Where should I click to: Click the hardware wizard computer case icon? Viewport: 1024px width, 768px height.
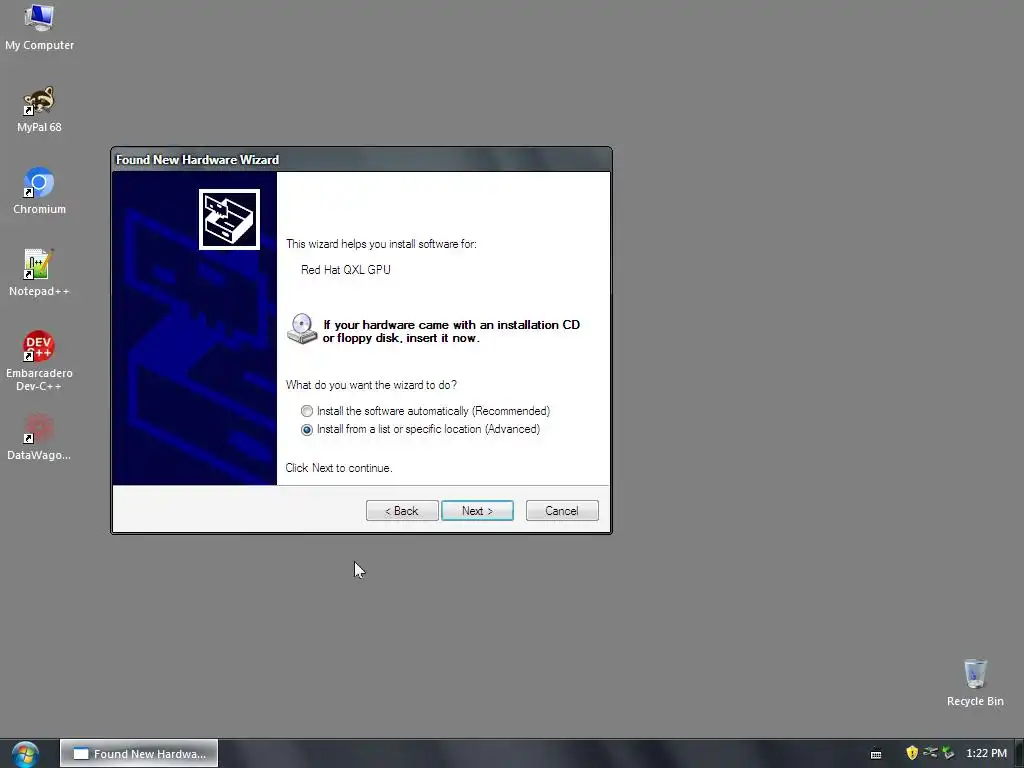point(229,219)
